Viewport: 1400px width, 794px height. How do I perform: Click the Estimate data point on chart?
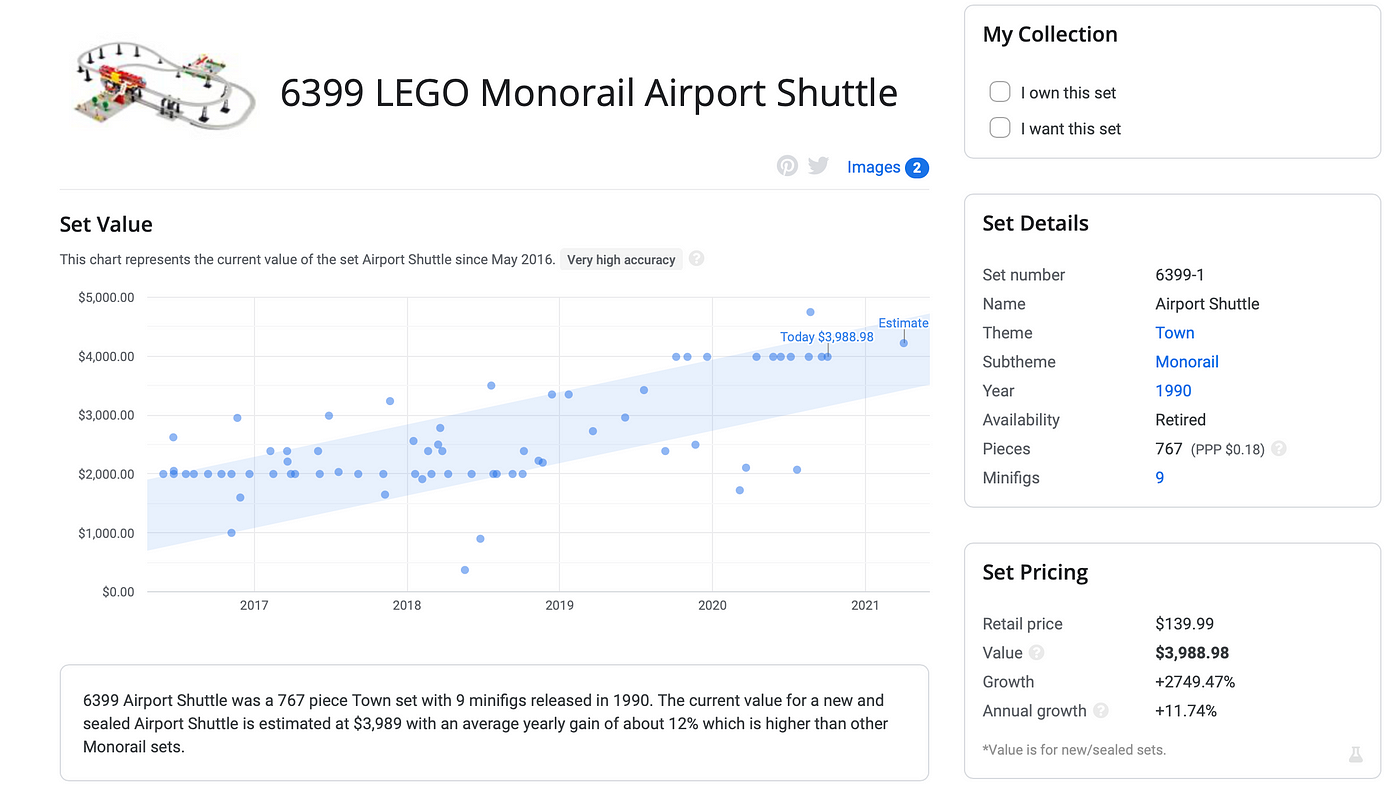(904, 343)
